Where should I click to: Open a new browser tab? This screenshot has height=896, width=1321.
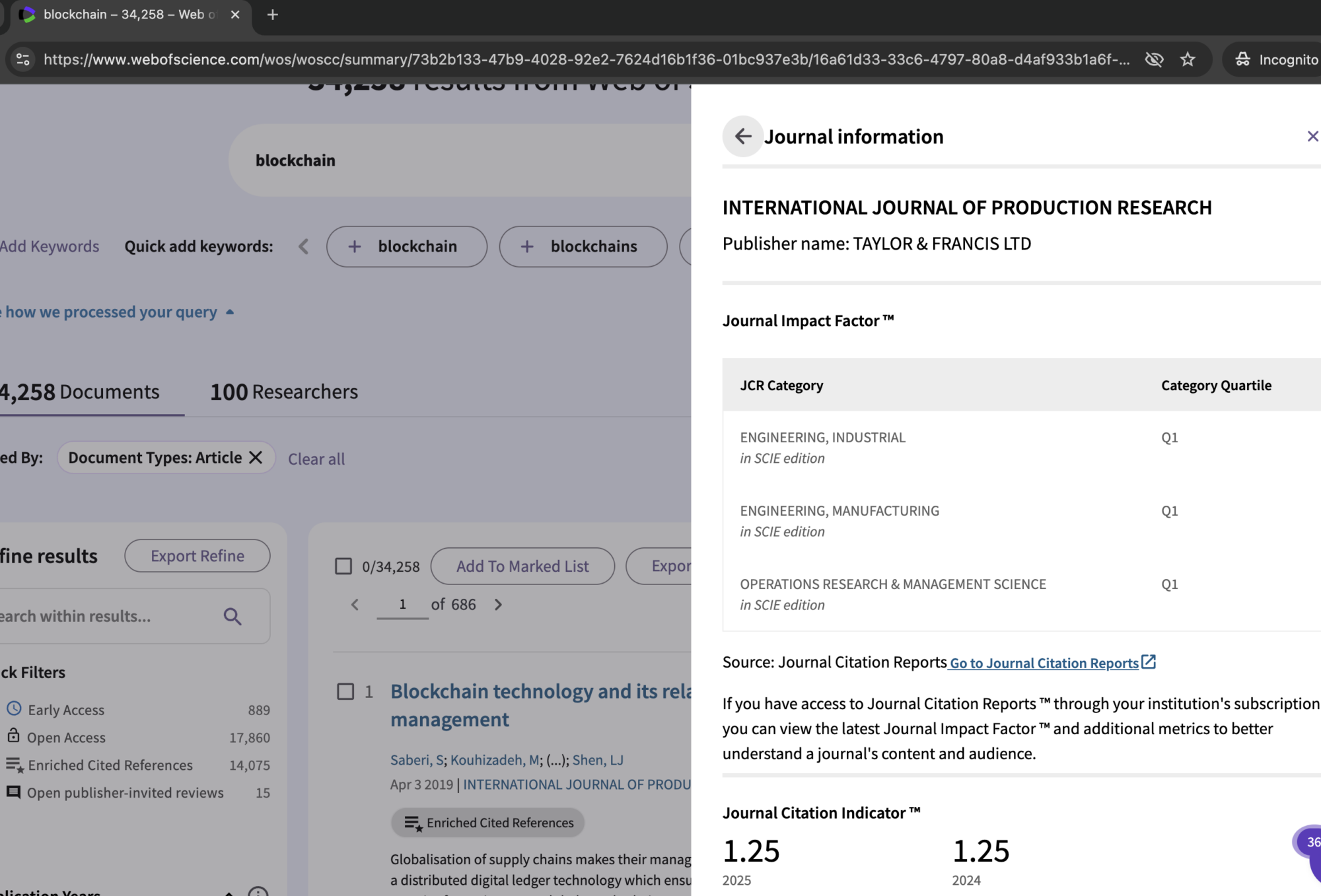tap(272, 15)
